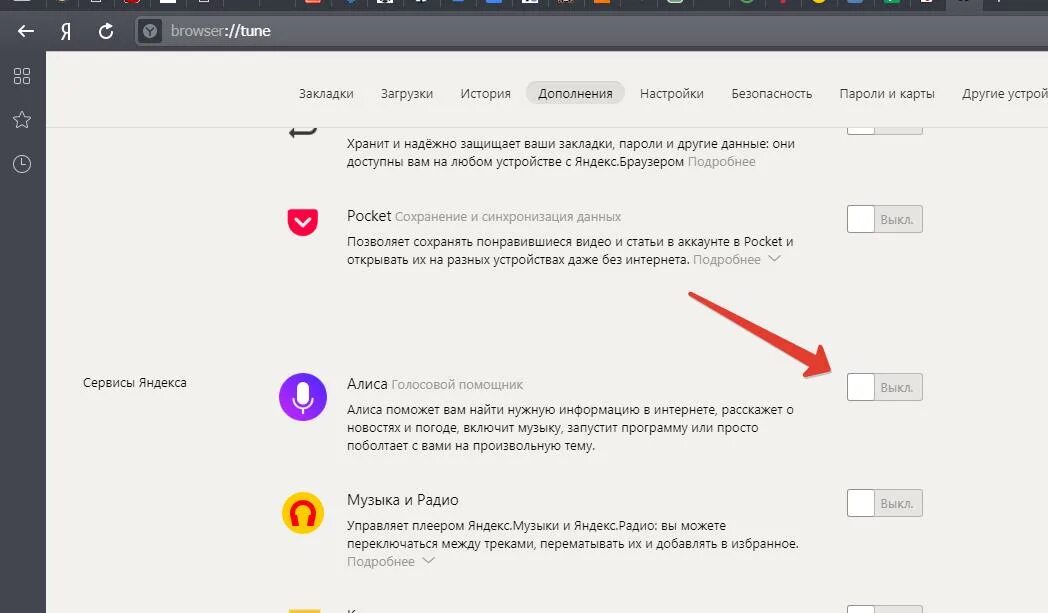Reload the page with refresh icon

pyautogui.click(x=106, y=31)
